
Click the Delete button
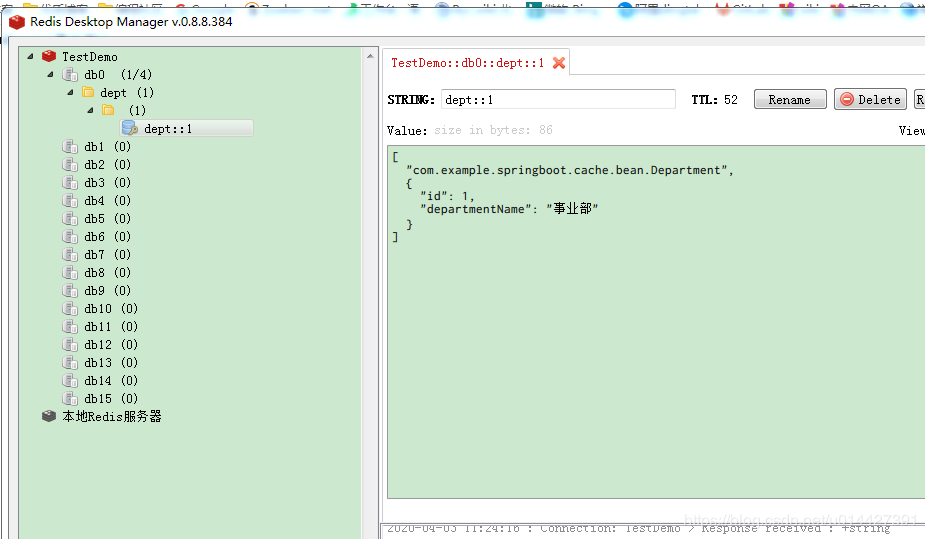(x=870, y=100)
